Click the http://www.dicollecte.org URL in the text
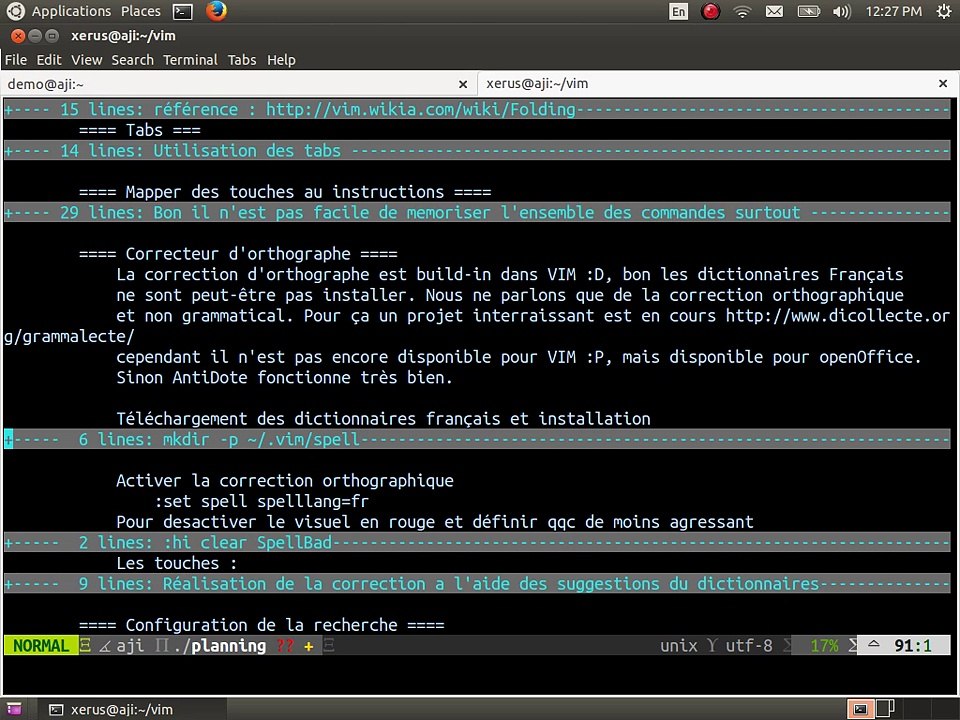Image resolution: width=960 pixels, height=720 pixels. pyautogui.click(x=838, y=316)
